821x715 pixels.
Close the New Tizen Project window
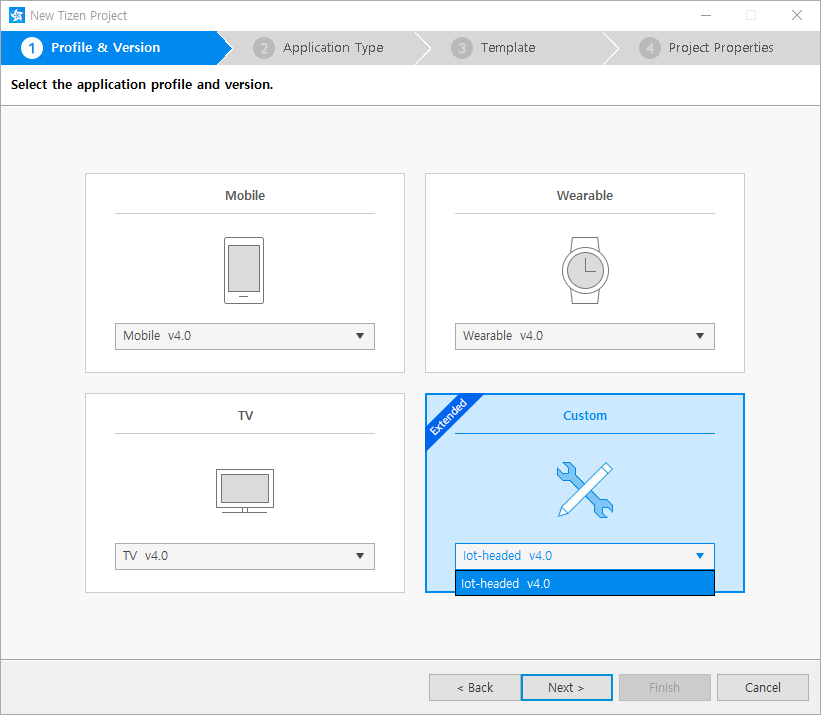click(x=796, y=15)
